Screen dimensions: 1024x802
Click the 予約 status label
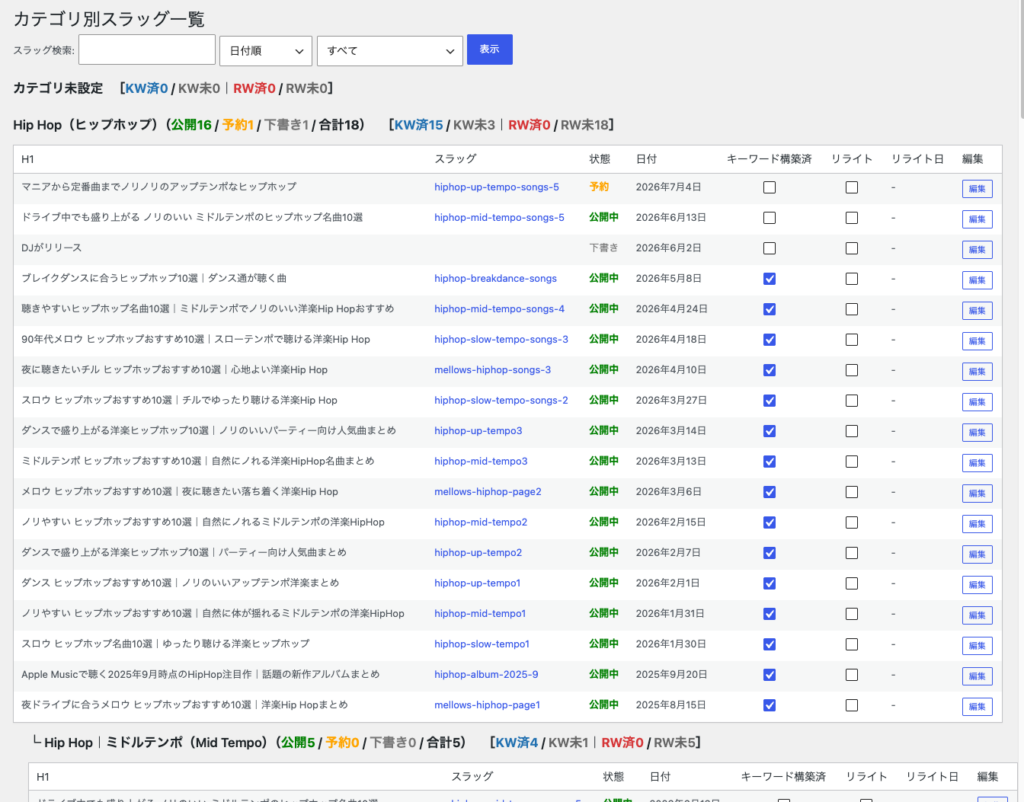point(599,187)
